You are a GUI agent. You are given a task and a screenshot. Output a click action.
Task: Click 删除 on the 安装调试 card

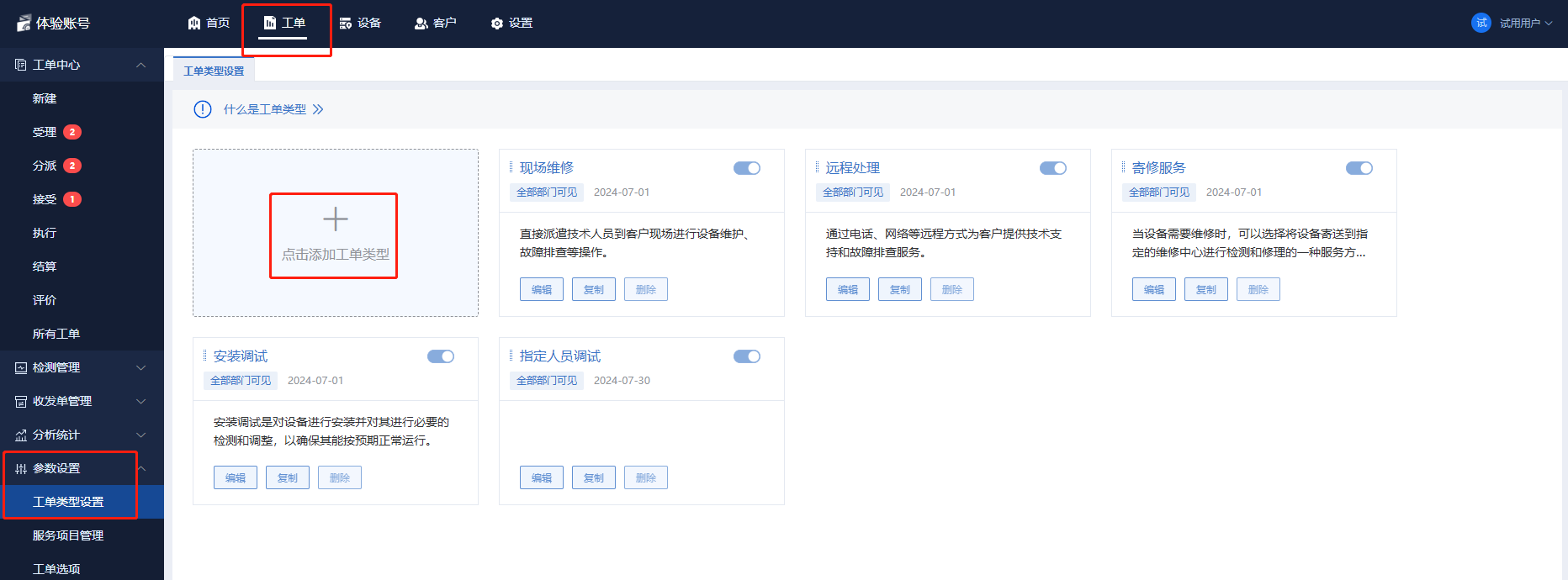pos(340,477)
